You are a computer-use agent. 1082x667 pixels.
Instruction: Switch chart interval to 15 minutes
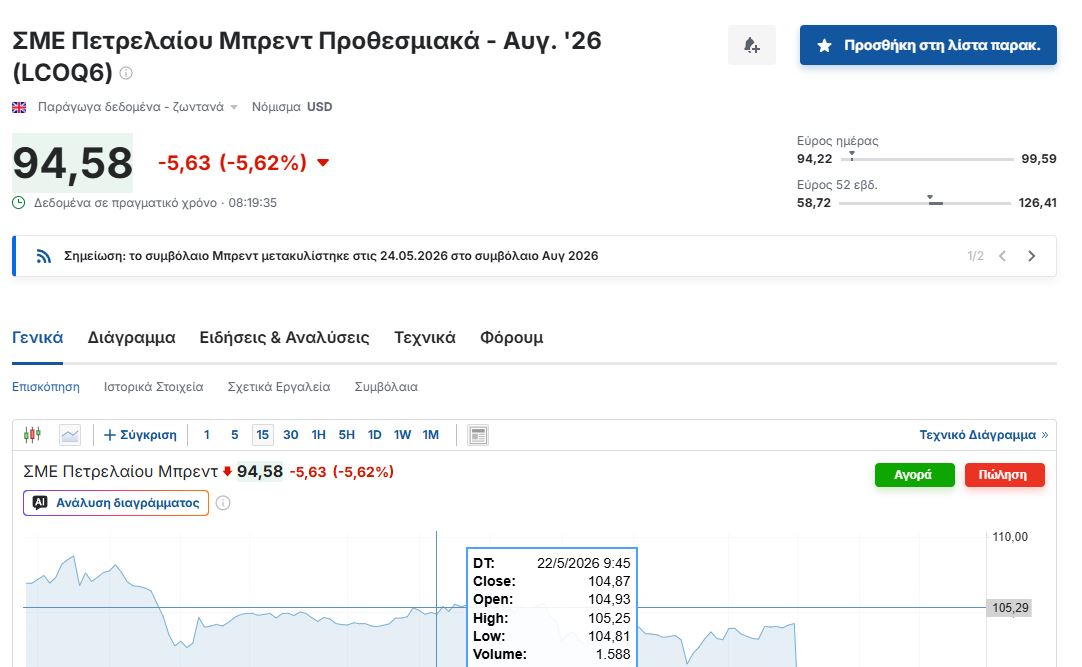pyautogui.click(x=262, y=435)
